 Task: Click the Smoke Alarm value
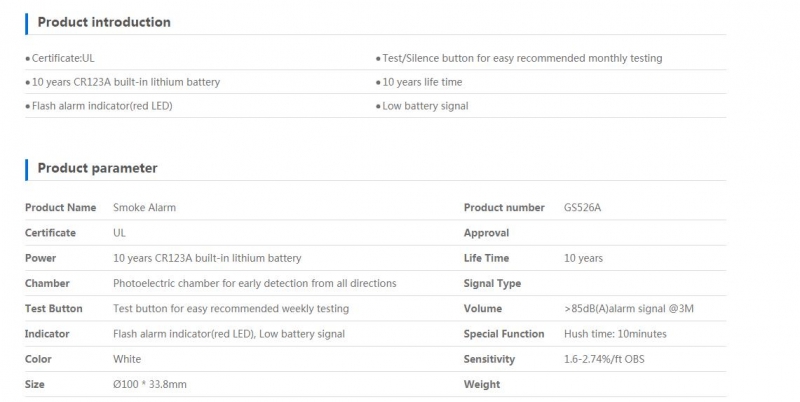point(144,208)
